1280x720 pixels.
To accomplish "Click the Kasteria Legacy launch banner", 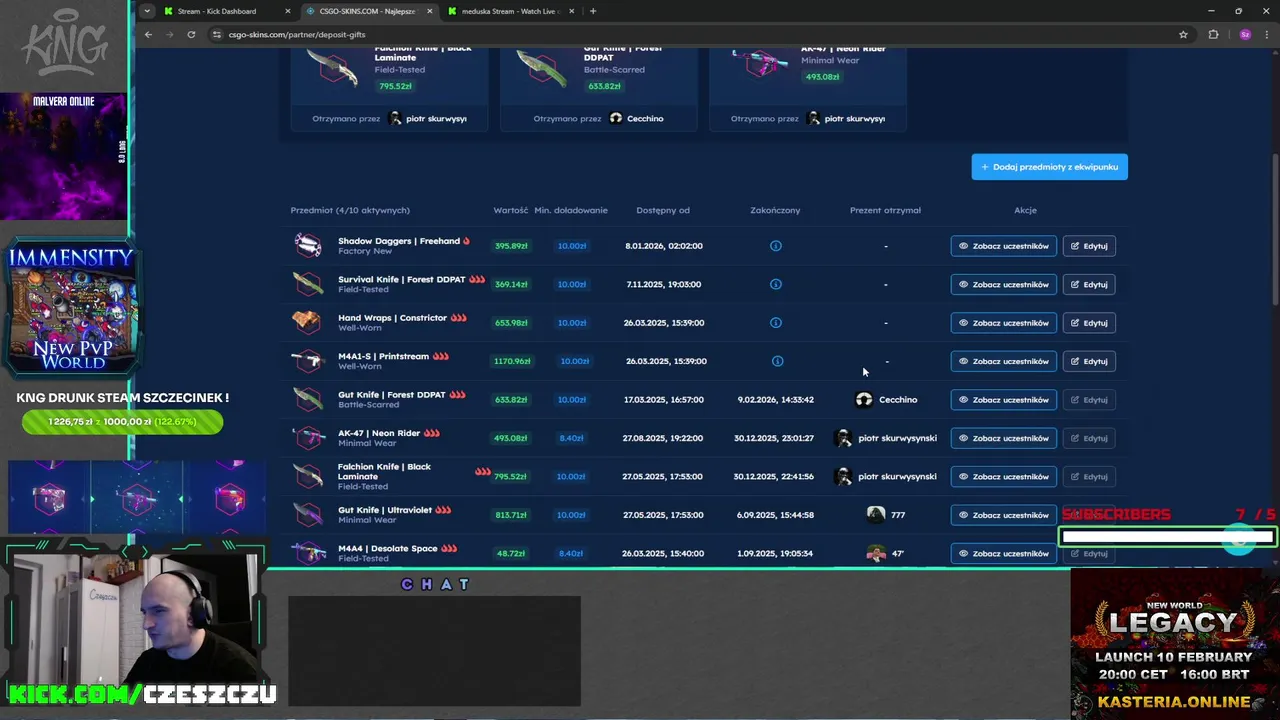I will 1175,644.
